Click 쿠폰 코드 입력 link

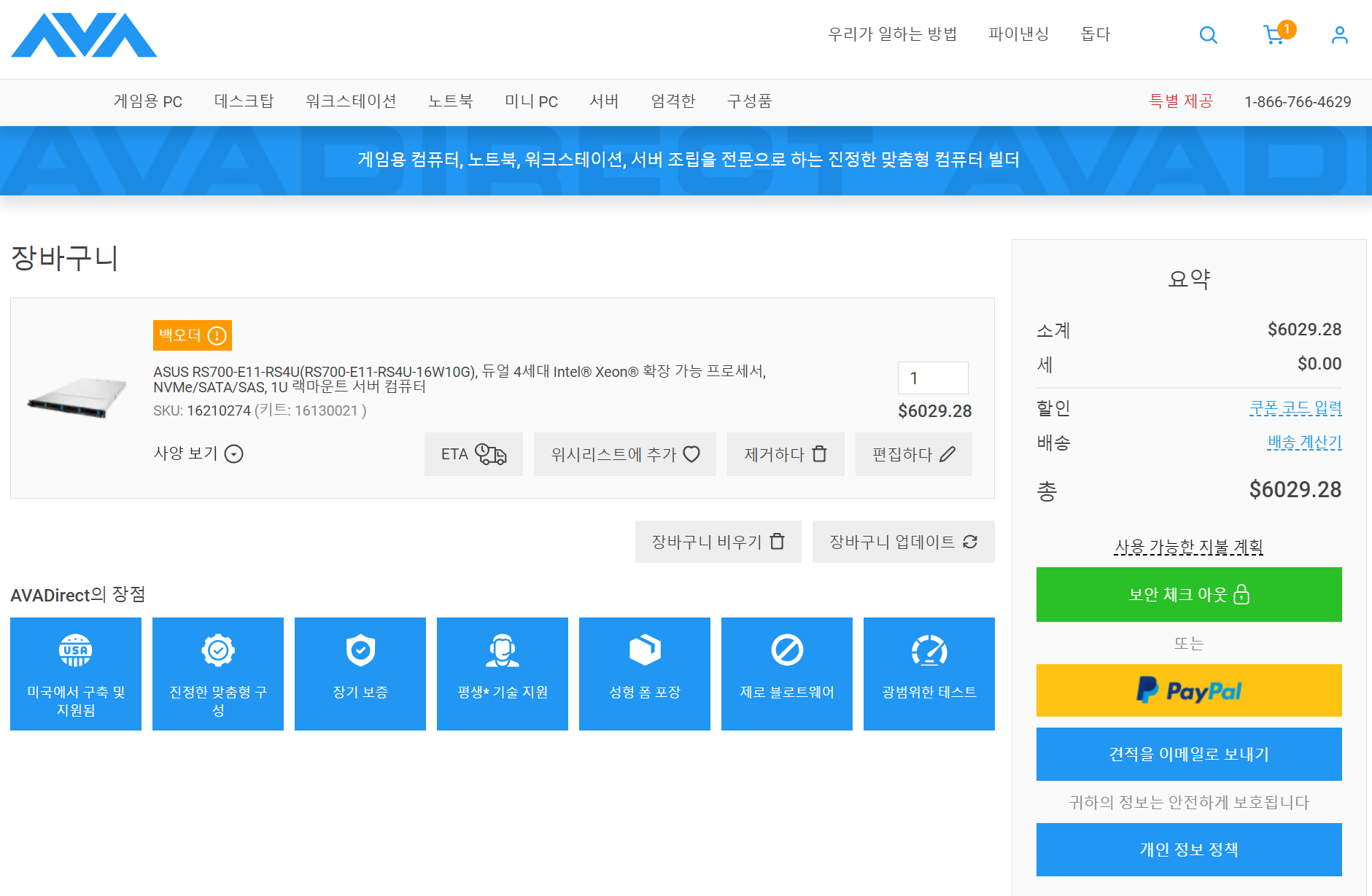click(1295, 408)
